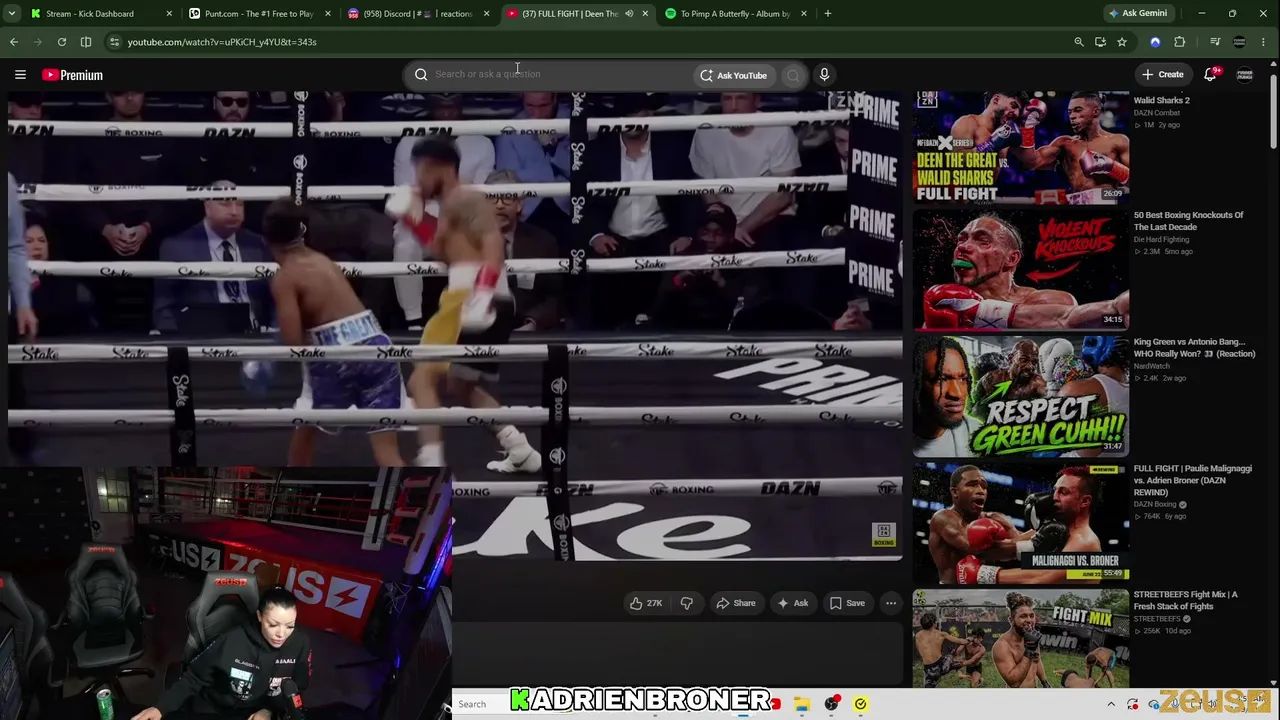Reload the YouTube page
The height and width of the screenshot is (720, 1280).
click(62, 42)
